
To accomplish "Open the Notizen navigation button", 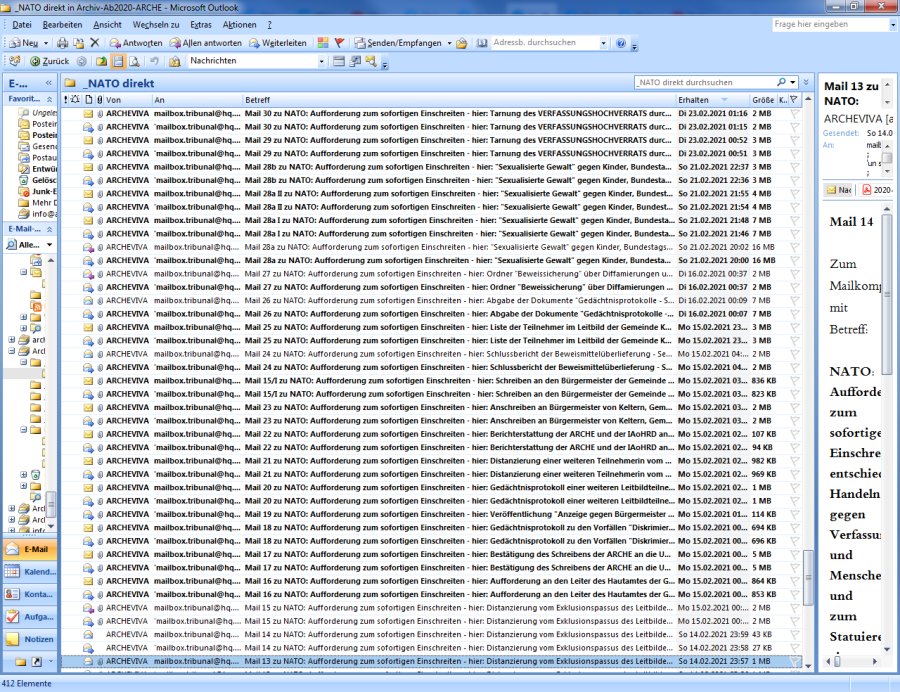I will (30, 639).
